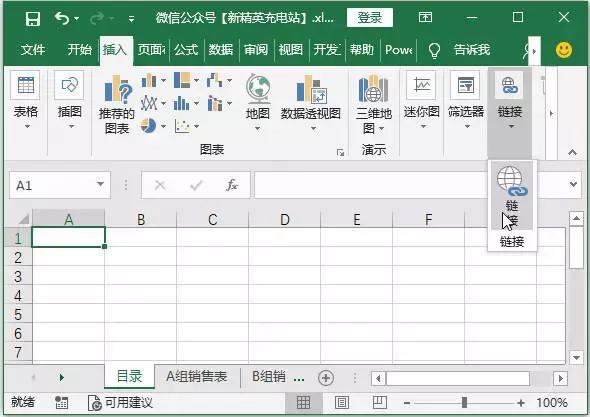590x417 pixels.
Task: Switch to Normal view
Action: tap(303, 403)
